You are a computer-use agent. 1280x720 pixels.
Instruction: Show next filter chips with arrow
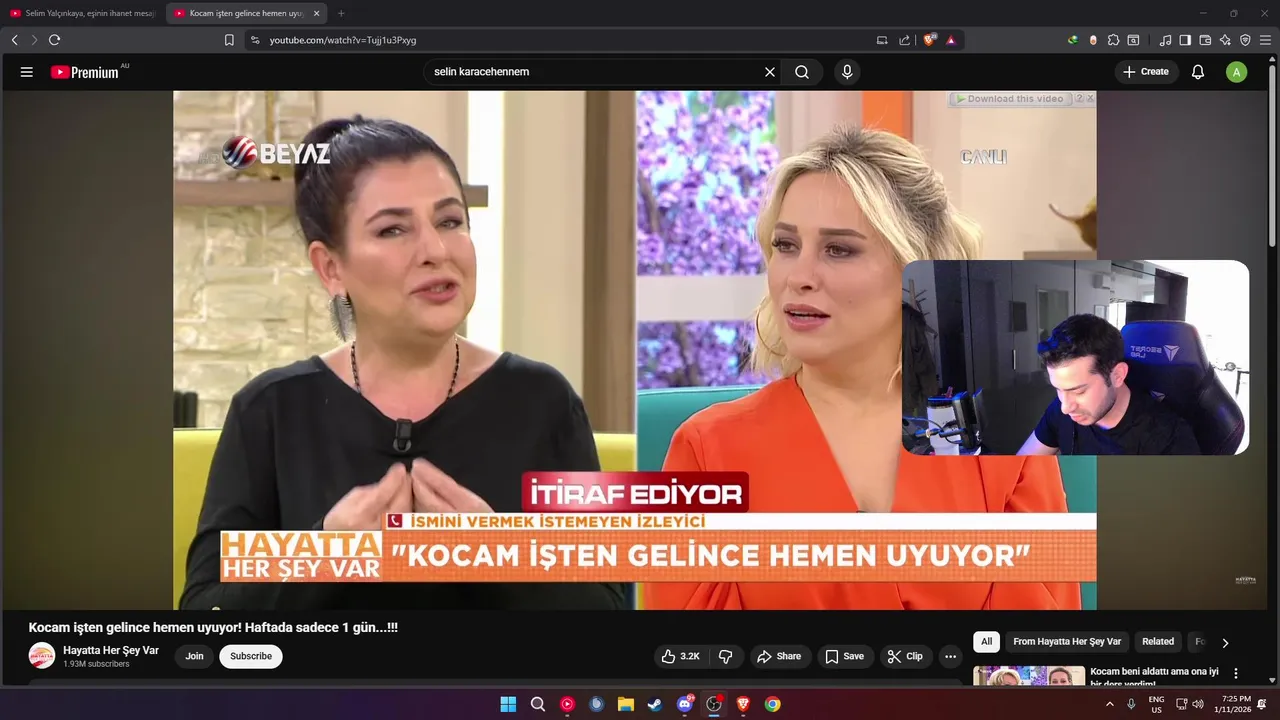[x=1225, y=643]
